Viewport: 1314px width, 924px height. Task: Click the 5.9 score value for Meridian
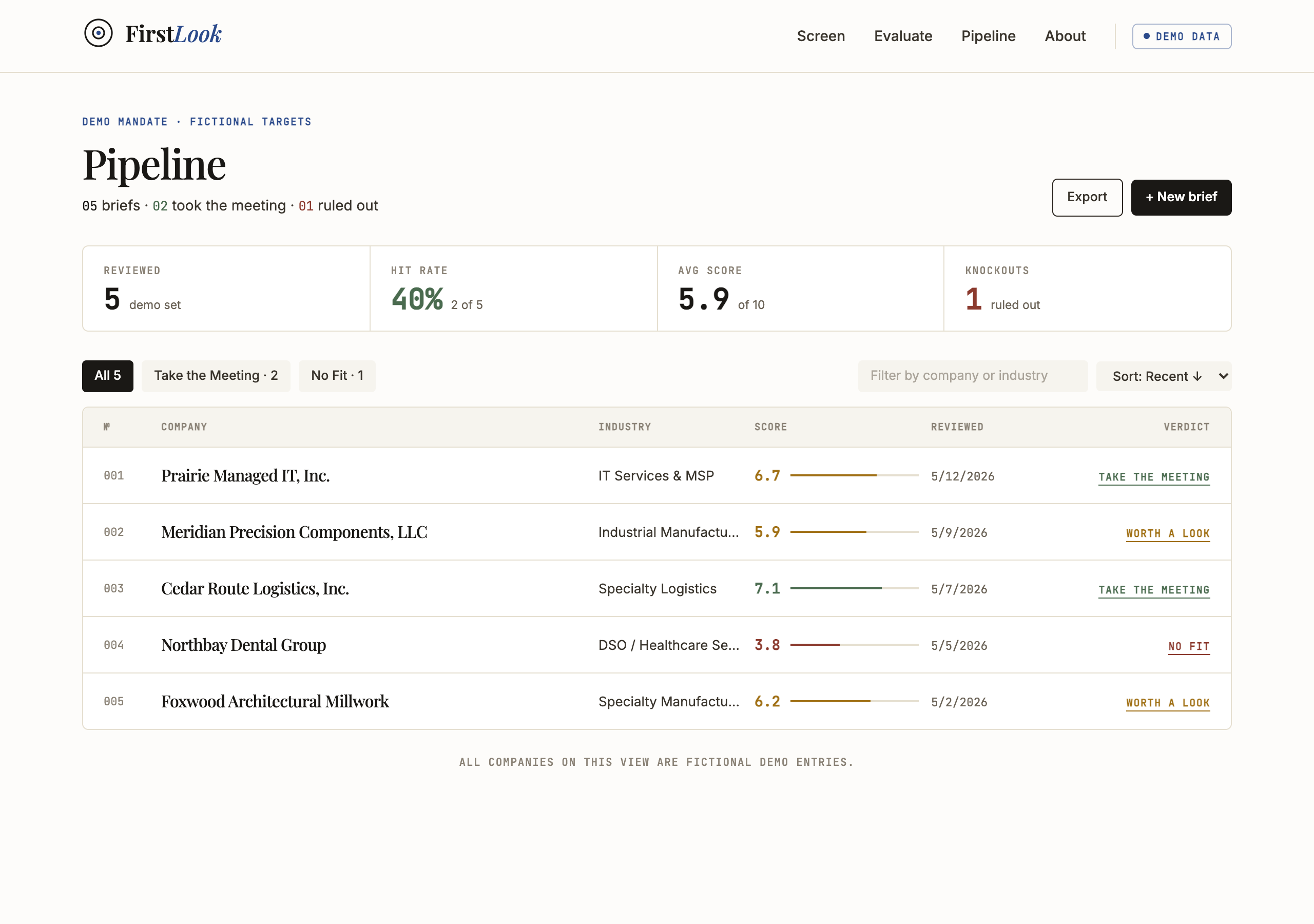[767, 532]
